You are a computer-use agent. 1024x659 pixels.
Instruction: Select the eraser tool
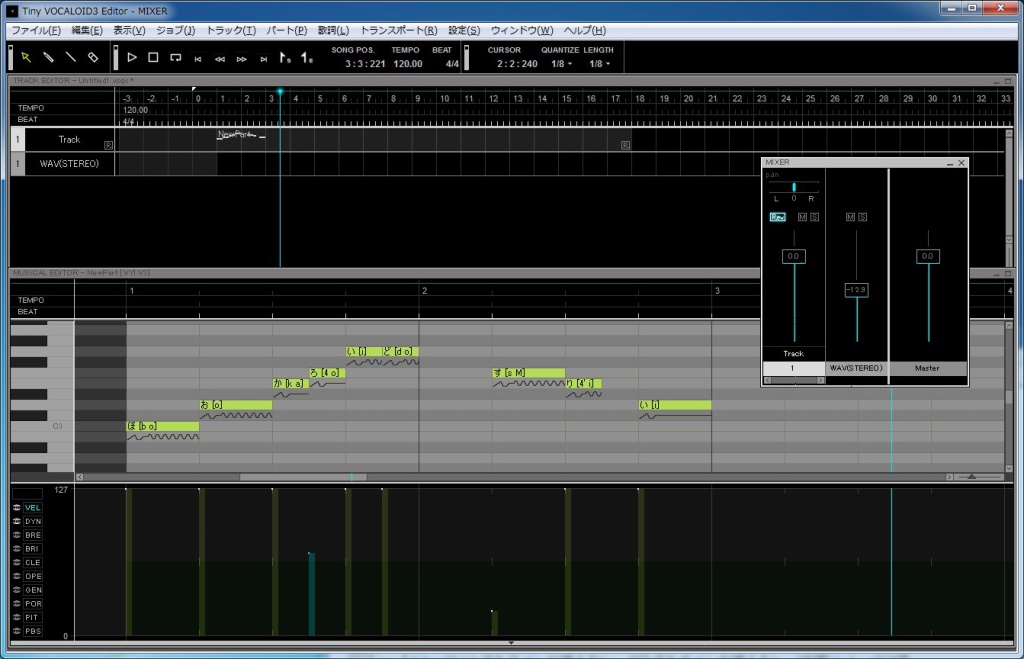click(x=93, y=58)
